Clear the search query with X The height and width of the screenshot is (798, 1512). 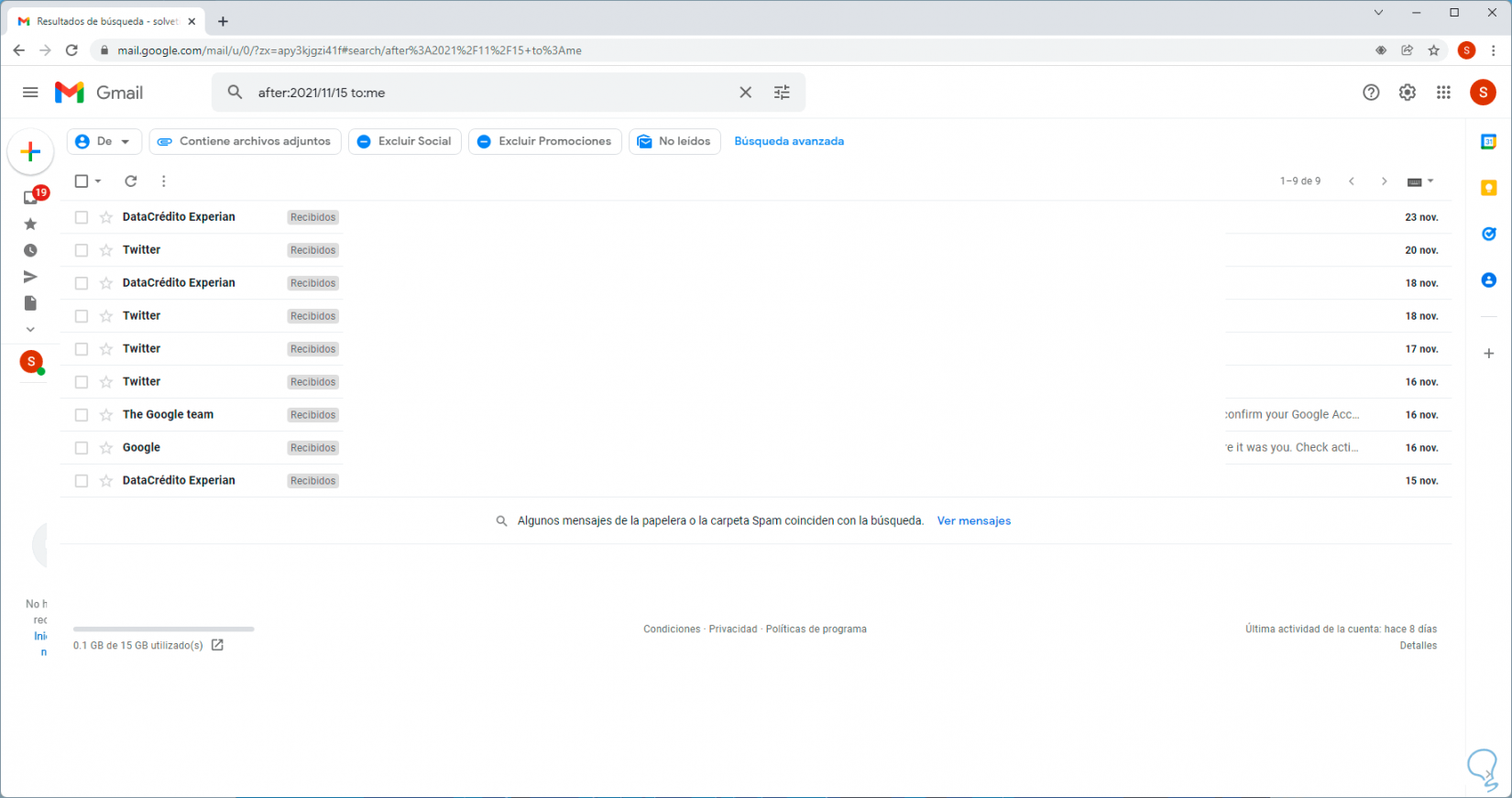click(746, 93)
